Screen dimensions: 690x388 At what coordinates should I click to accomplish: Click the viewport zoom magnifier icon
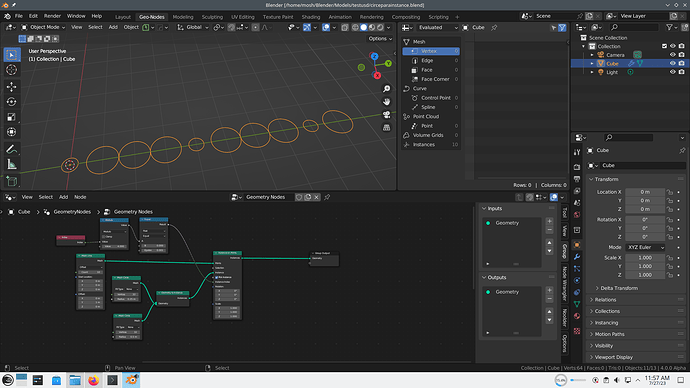(x=386, y=89)
